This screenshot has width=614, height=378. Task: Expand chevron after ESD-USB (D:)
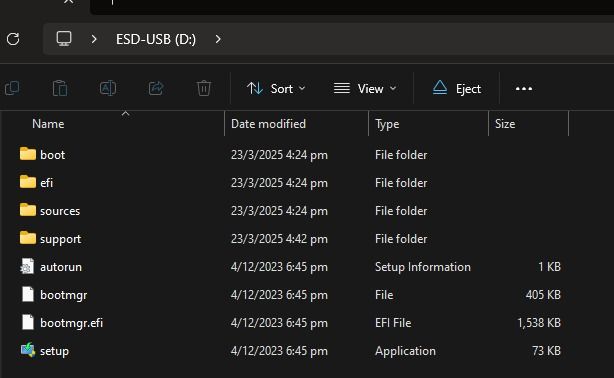[x=218, y=39]
